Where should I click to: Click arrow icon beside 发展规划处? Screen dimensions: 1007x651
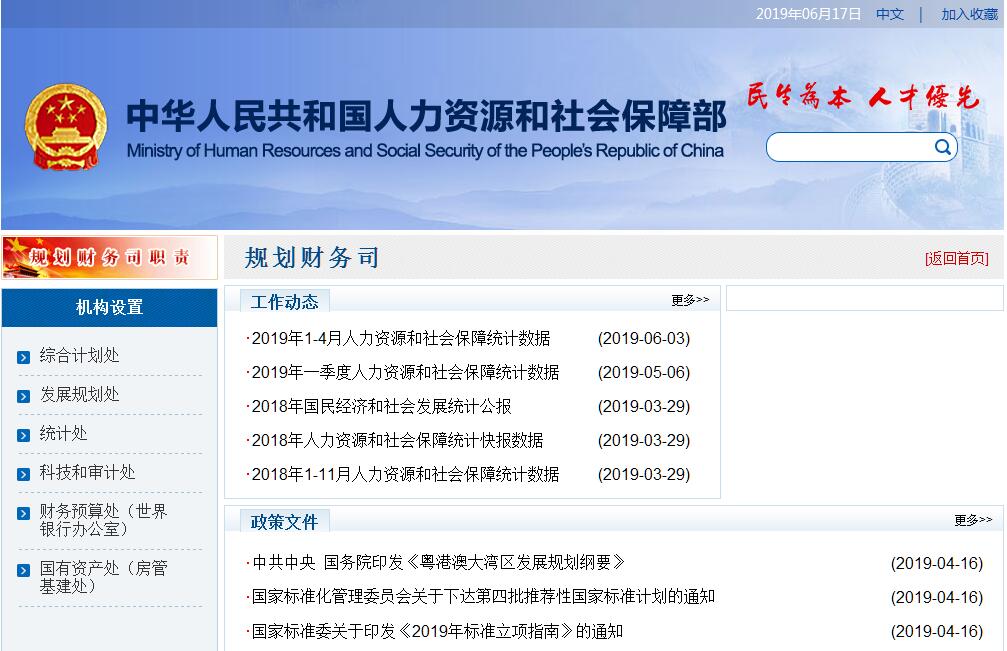click(x=24, y=396)
